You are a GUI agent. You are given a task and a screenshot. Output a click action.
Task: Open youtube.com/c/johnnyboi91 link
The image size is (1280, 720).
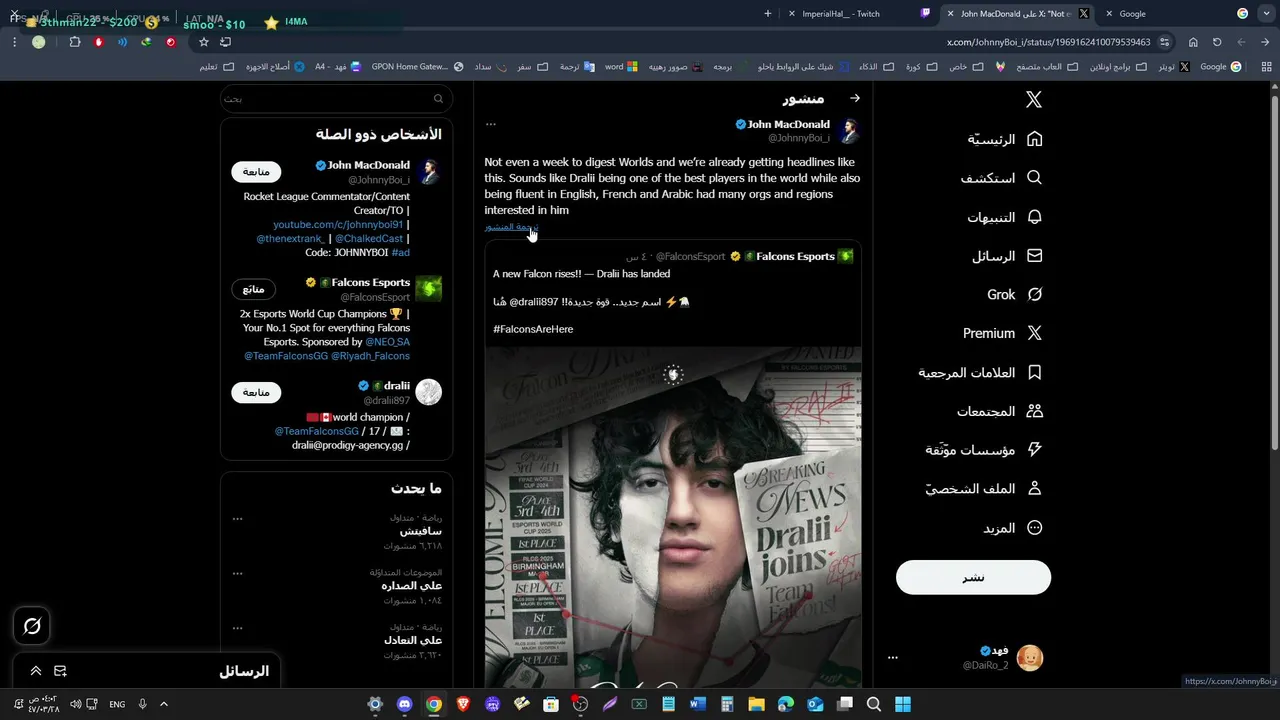338,225
